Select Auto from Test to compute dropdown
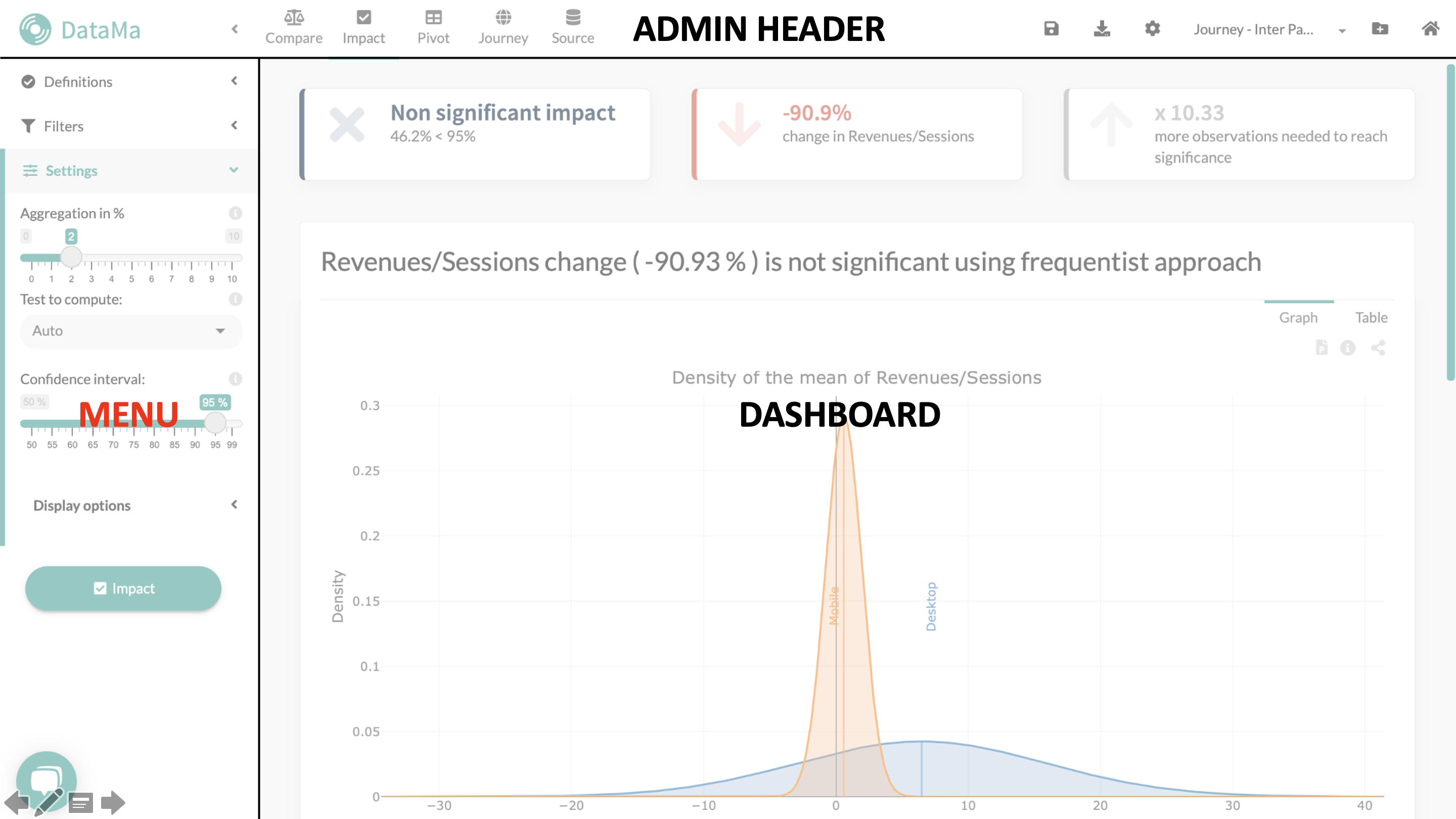Image resolution: width=1456 pixels, height=819 pixels. coord(127,330)
